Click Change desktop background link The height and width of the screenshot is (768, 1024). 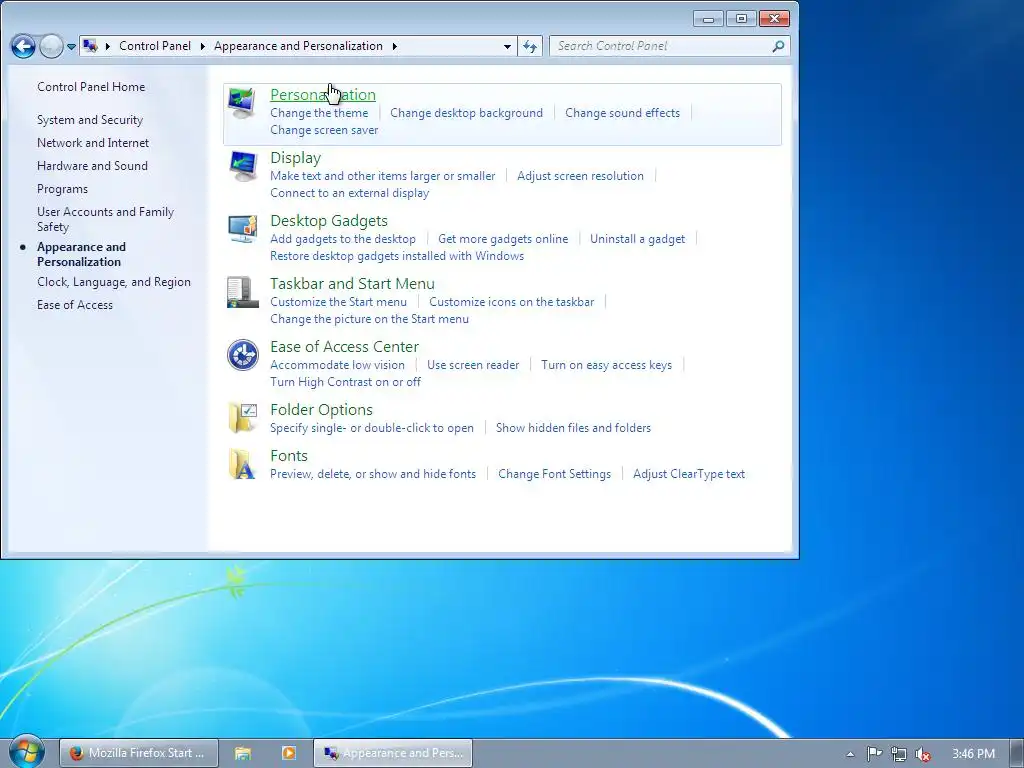click(466, 113)
